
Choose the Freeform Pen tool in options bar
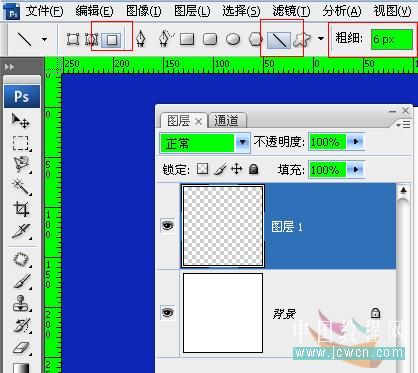coord(166,38)
